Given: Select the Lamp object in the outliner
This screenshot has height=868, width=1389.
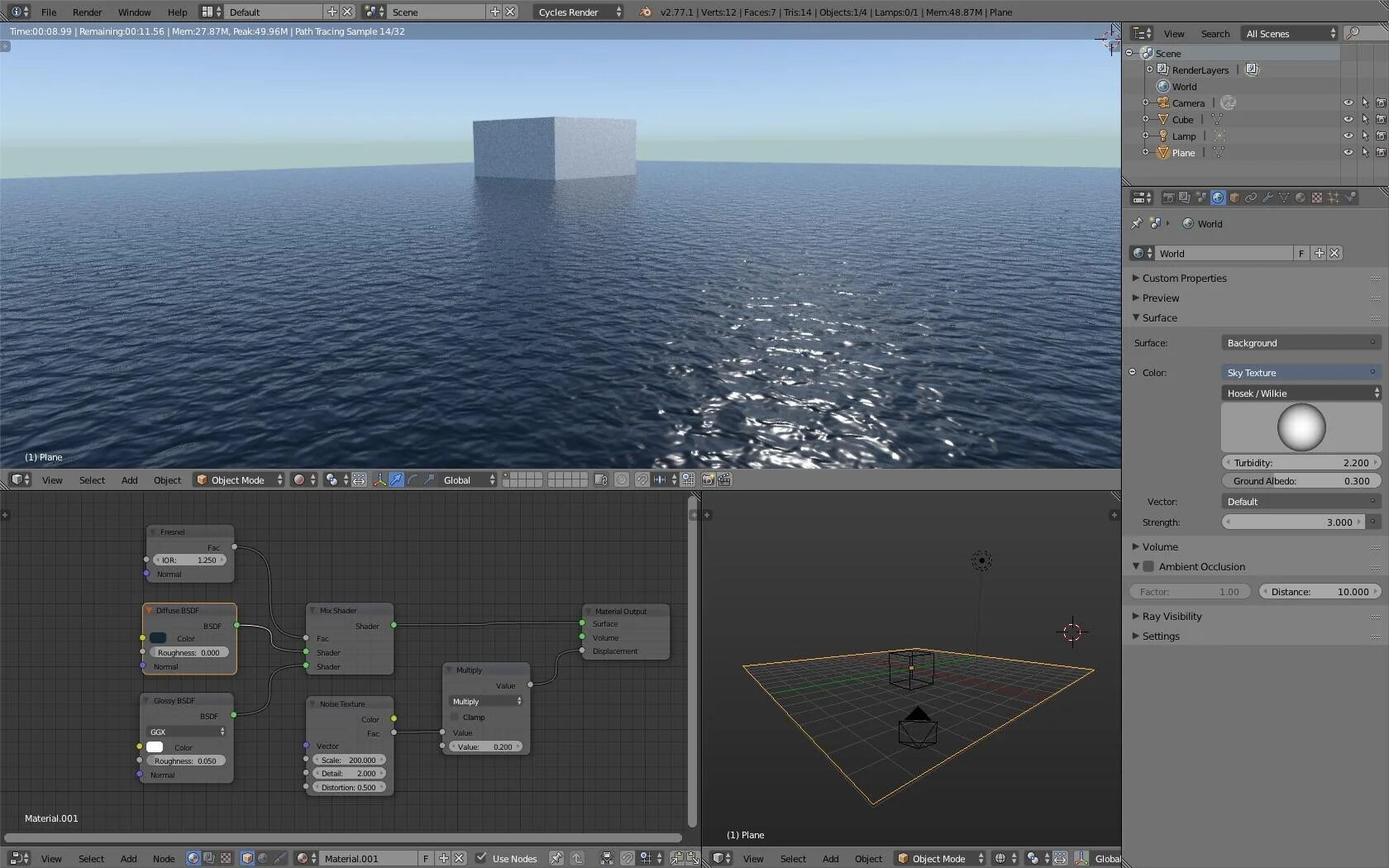Looking at the screenshot, I should click(x=1183, y=136).
